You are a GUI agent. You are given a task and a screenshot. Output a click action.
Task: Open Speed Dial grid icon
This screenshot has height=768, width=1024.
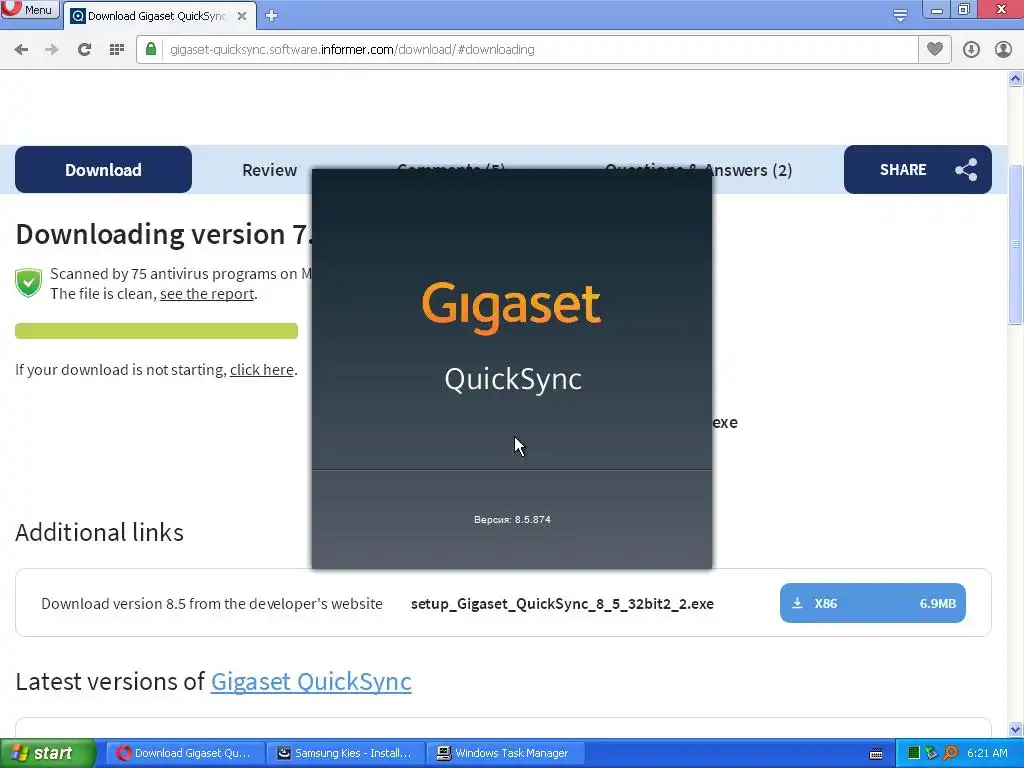coord(117,50)
